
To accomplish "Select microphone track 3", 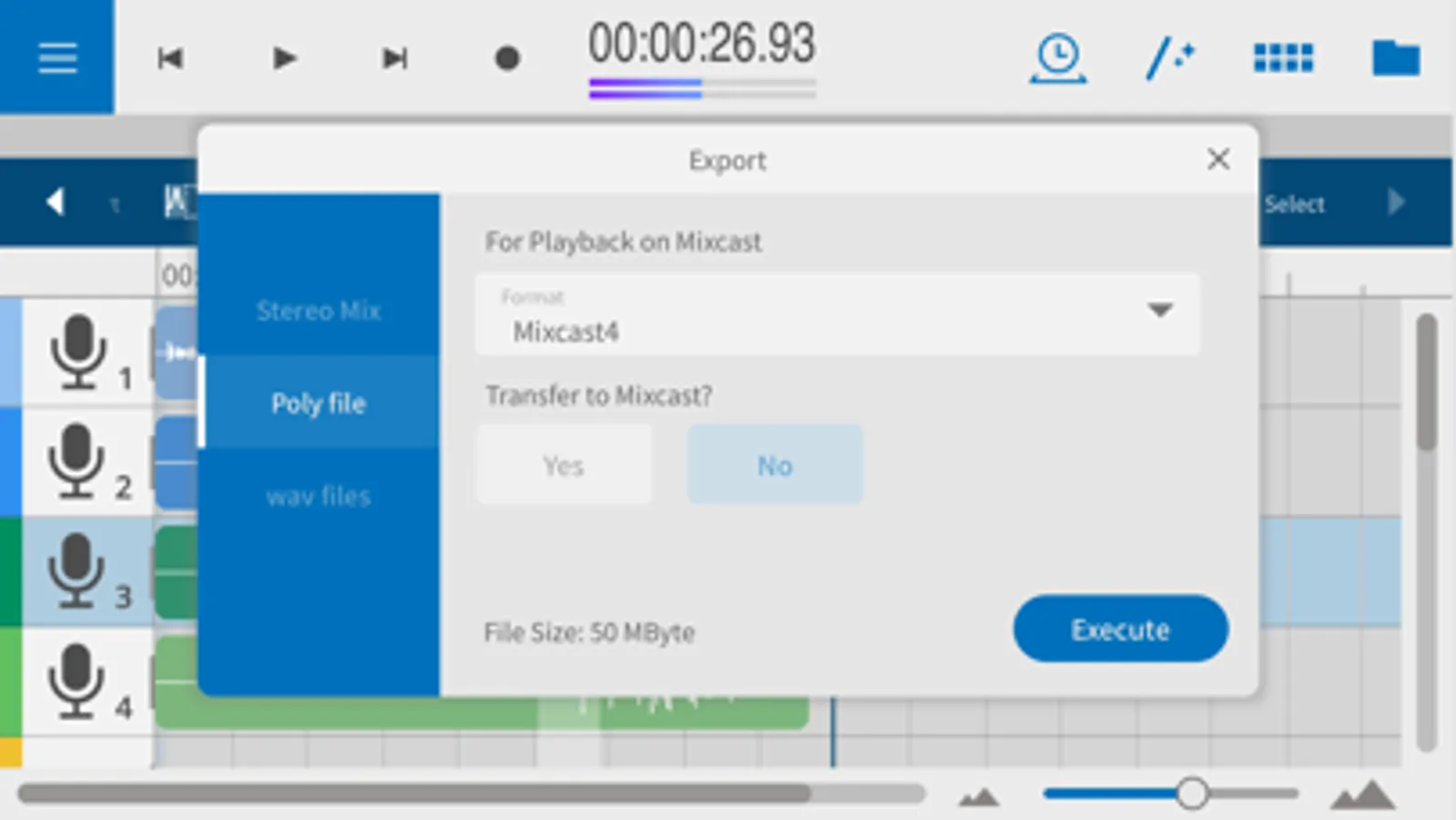I will coord(87,571).
